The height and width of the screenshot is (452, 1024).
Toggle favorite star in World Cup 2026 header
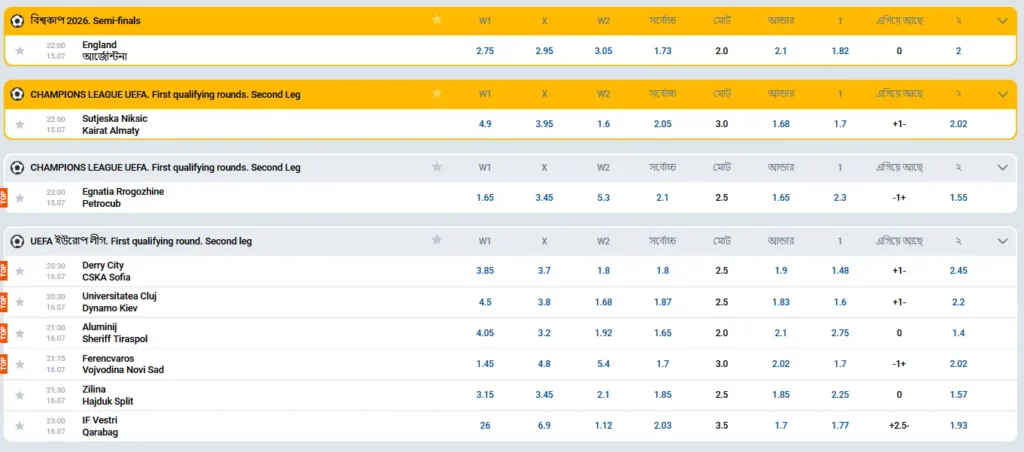(437, 20)
